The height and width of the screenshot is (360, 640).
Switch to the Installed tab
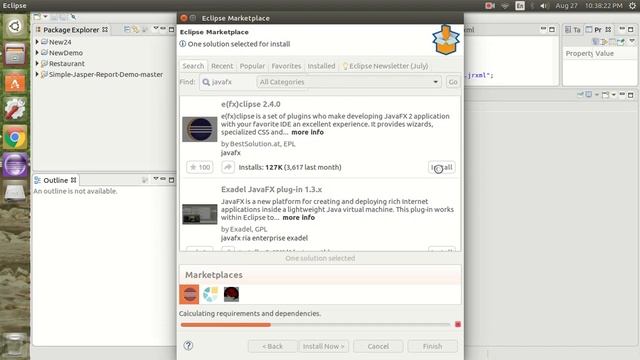(x=321, y=66)
